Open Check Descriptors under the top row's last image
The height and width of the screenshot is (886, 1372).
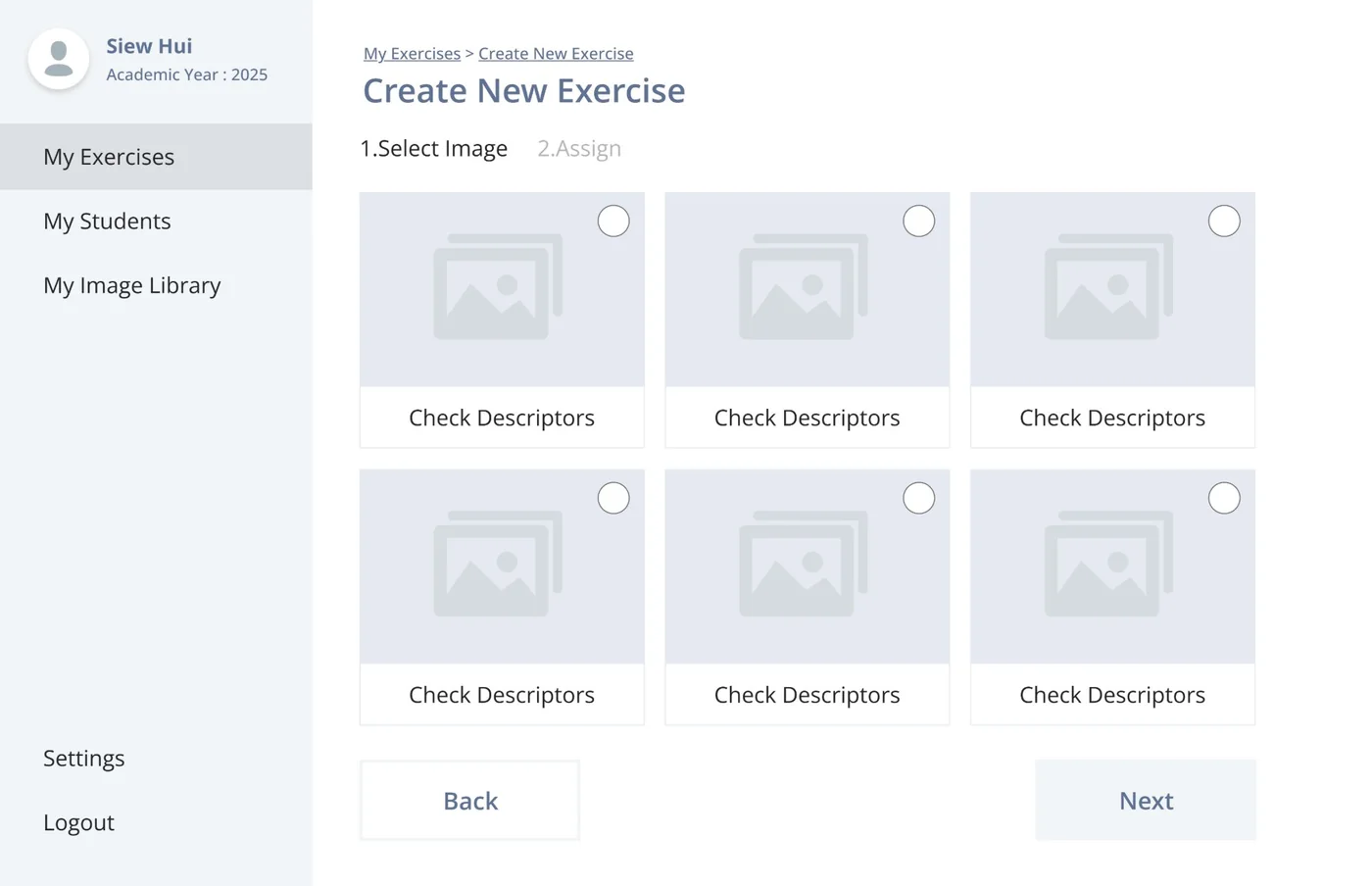coord(1112,418)
